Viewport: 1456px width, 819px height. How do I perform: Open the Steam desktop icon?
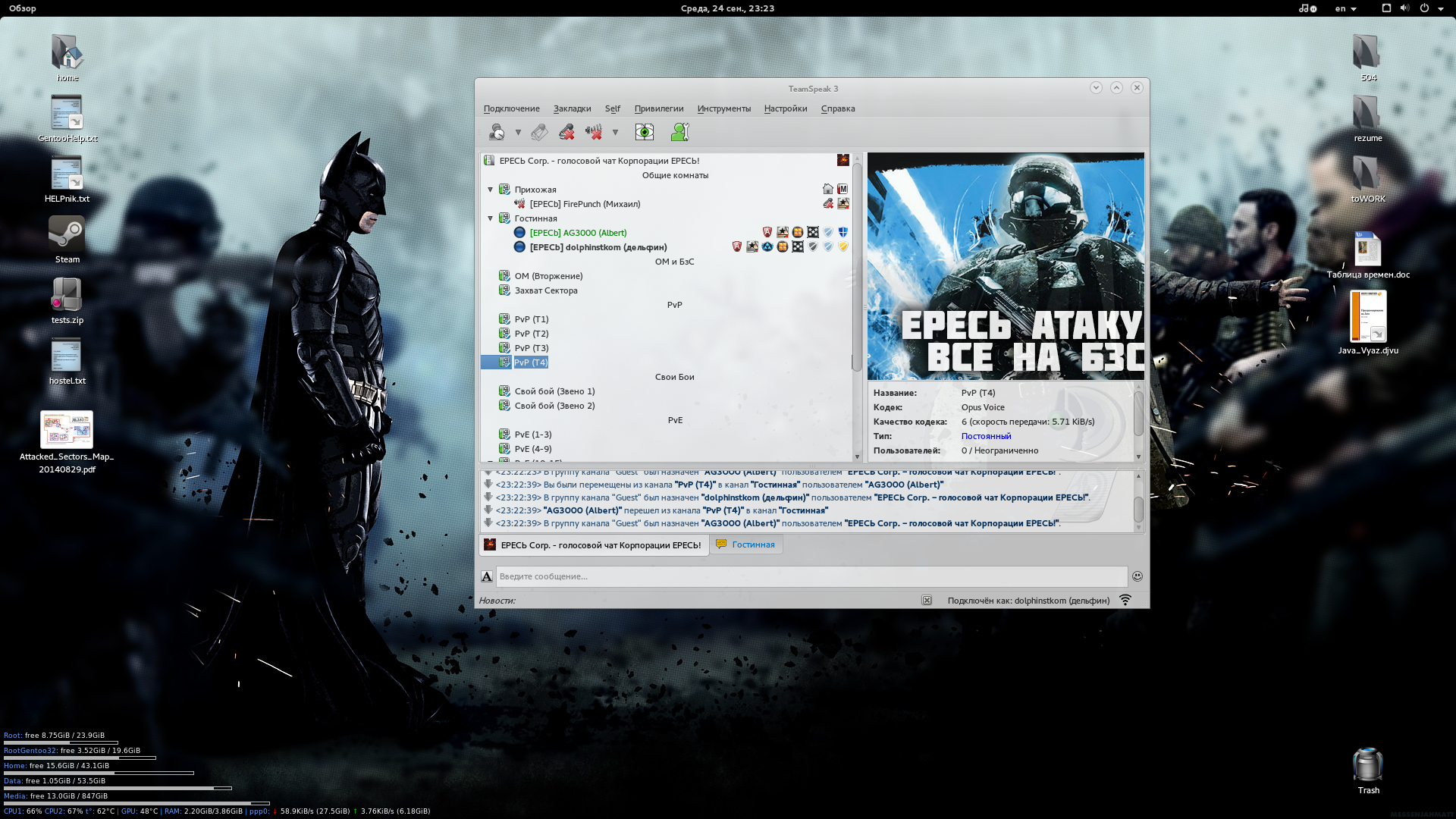tap(67, 240)
